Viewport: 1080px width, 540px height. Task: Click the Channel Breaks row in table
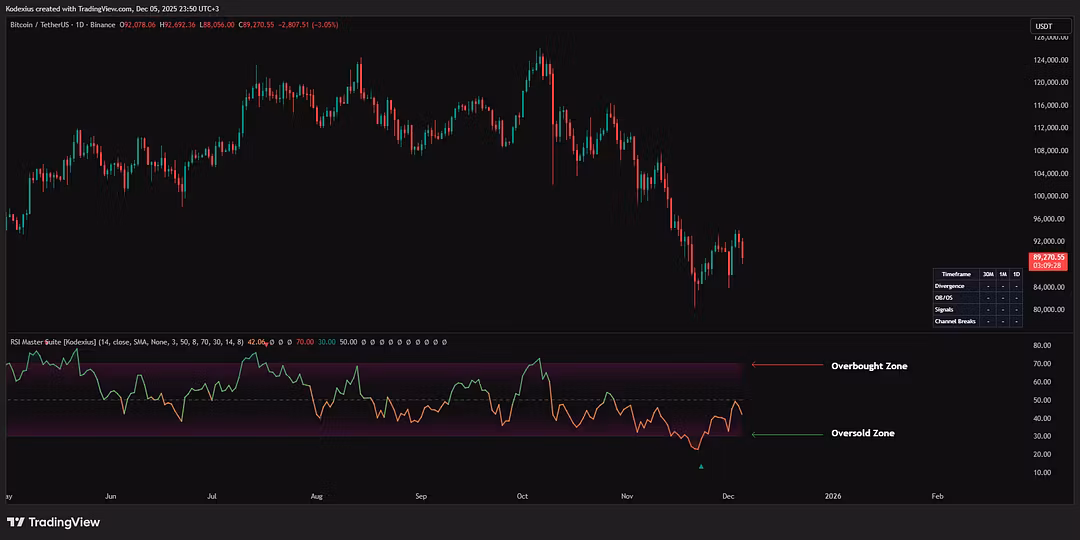point(955,321)
